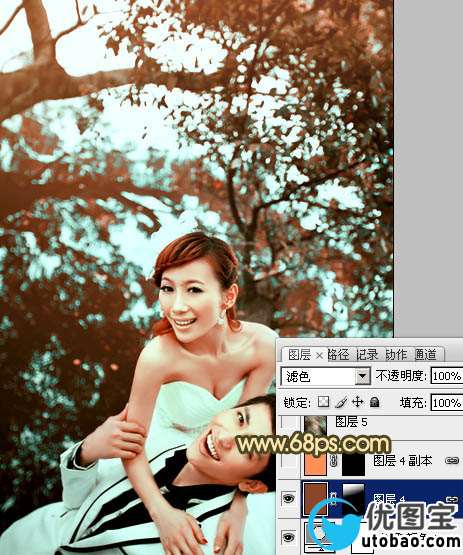Click the 不透明度 100% input field
Screen dimensions: 463x555
pos(447,376)
